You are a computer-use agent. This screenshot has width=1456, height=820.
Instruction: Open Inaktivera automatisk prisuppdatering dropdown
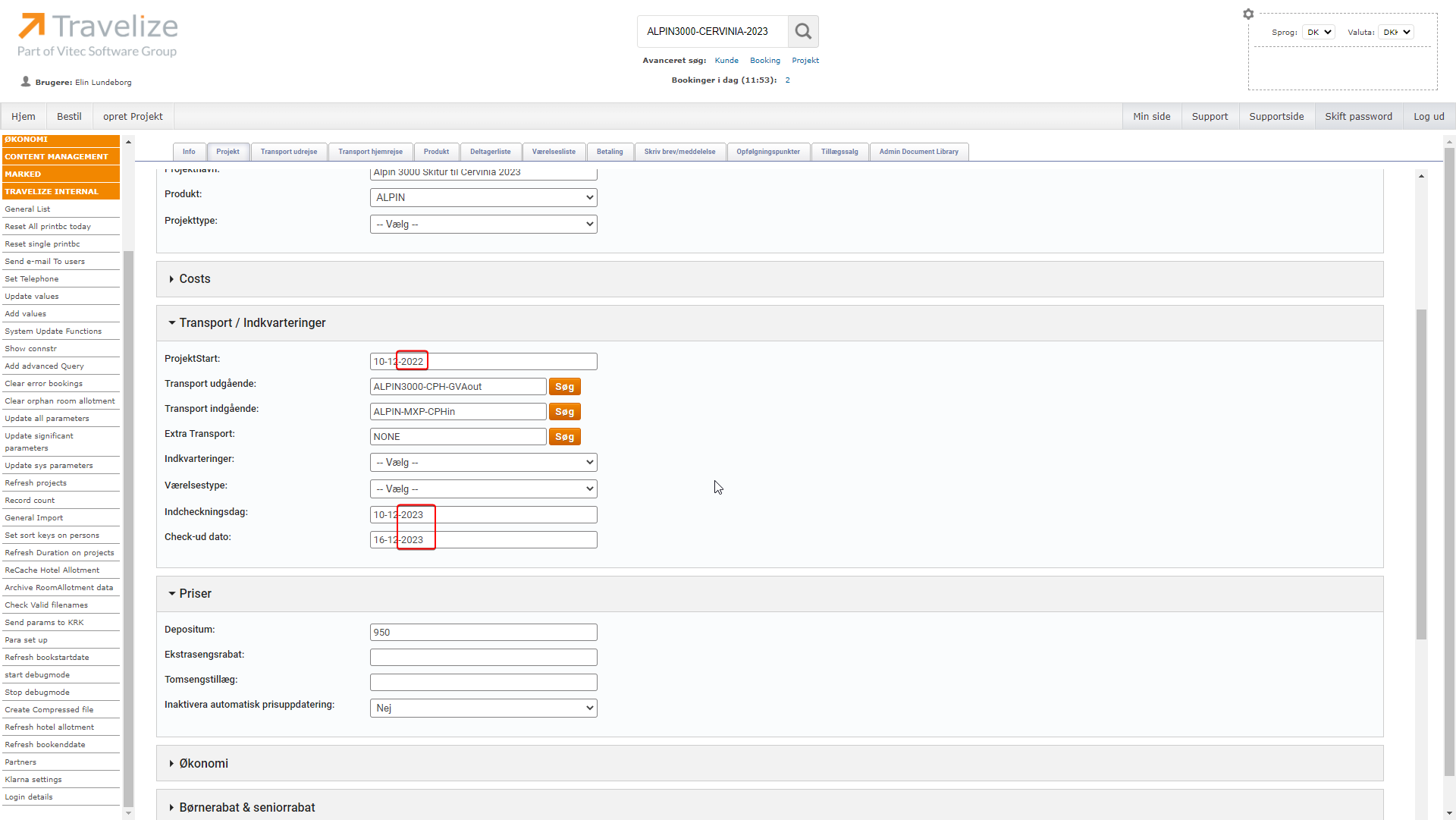click(483, 708)
